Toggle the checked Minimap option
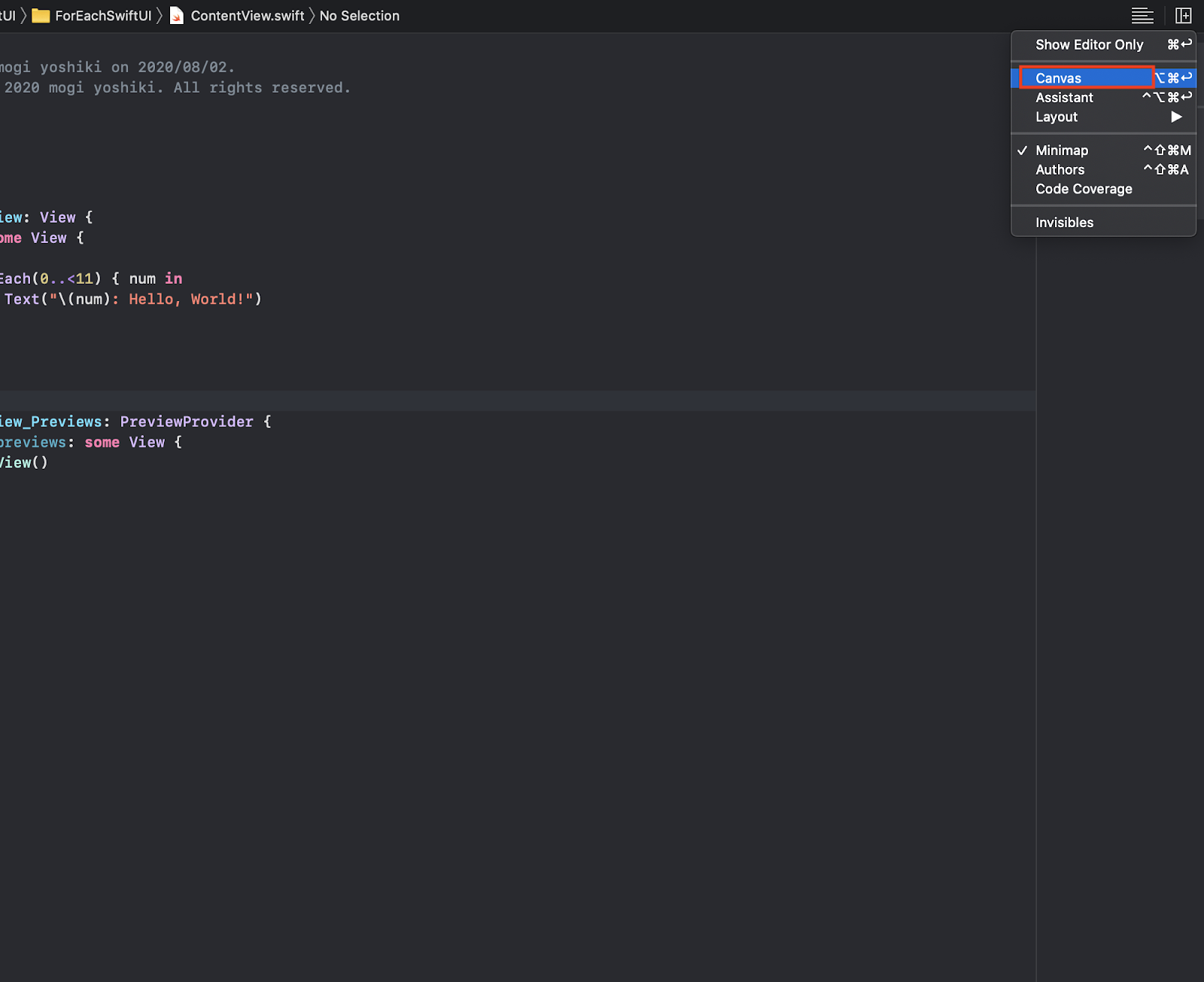 [x=1103, y=150]
